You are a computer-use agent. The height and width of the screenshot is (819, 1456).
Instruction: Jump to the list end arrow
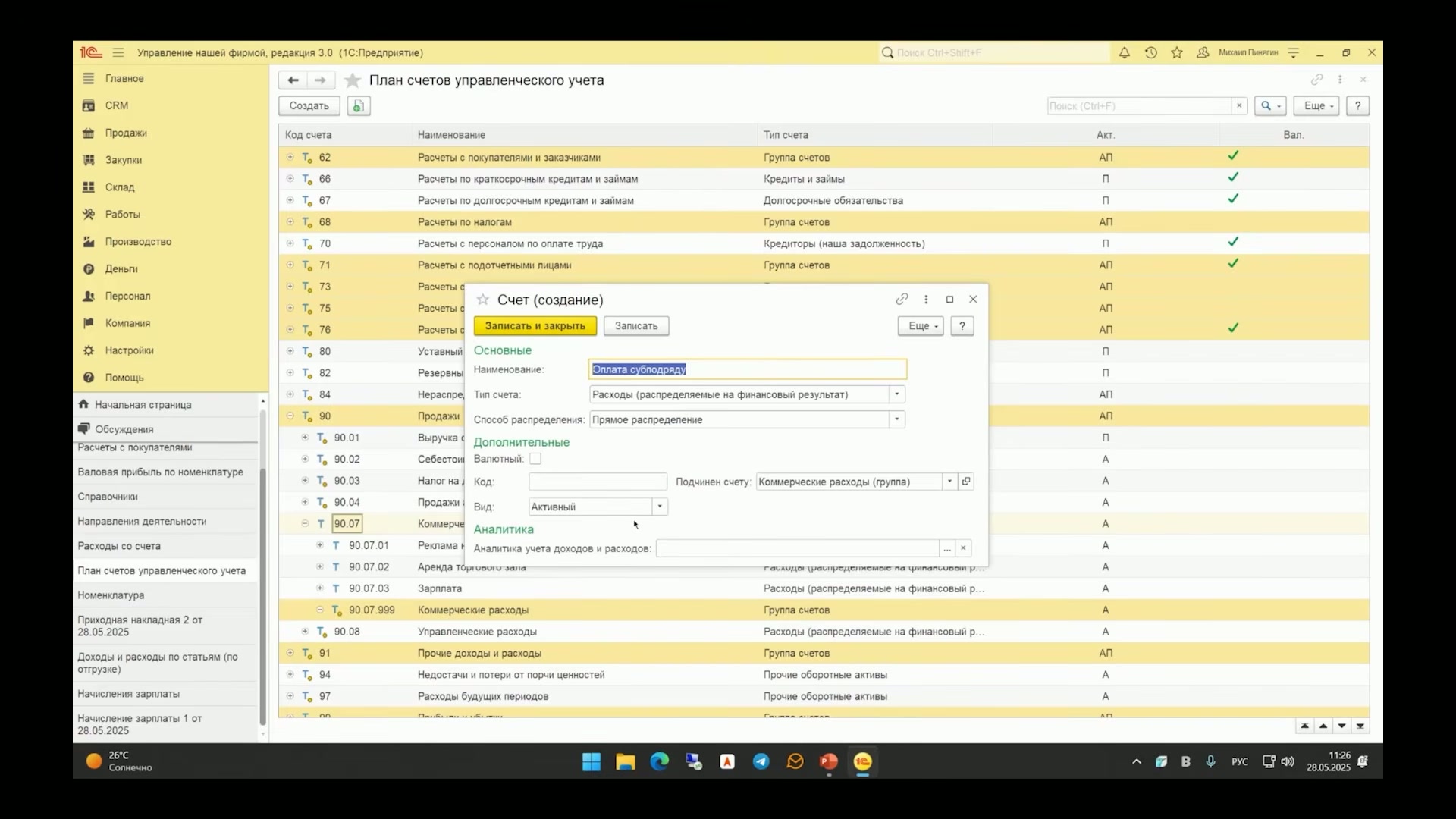pos(1360,726)
